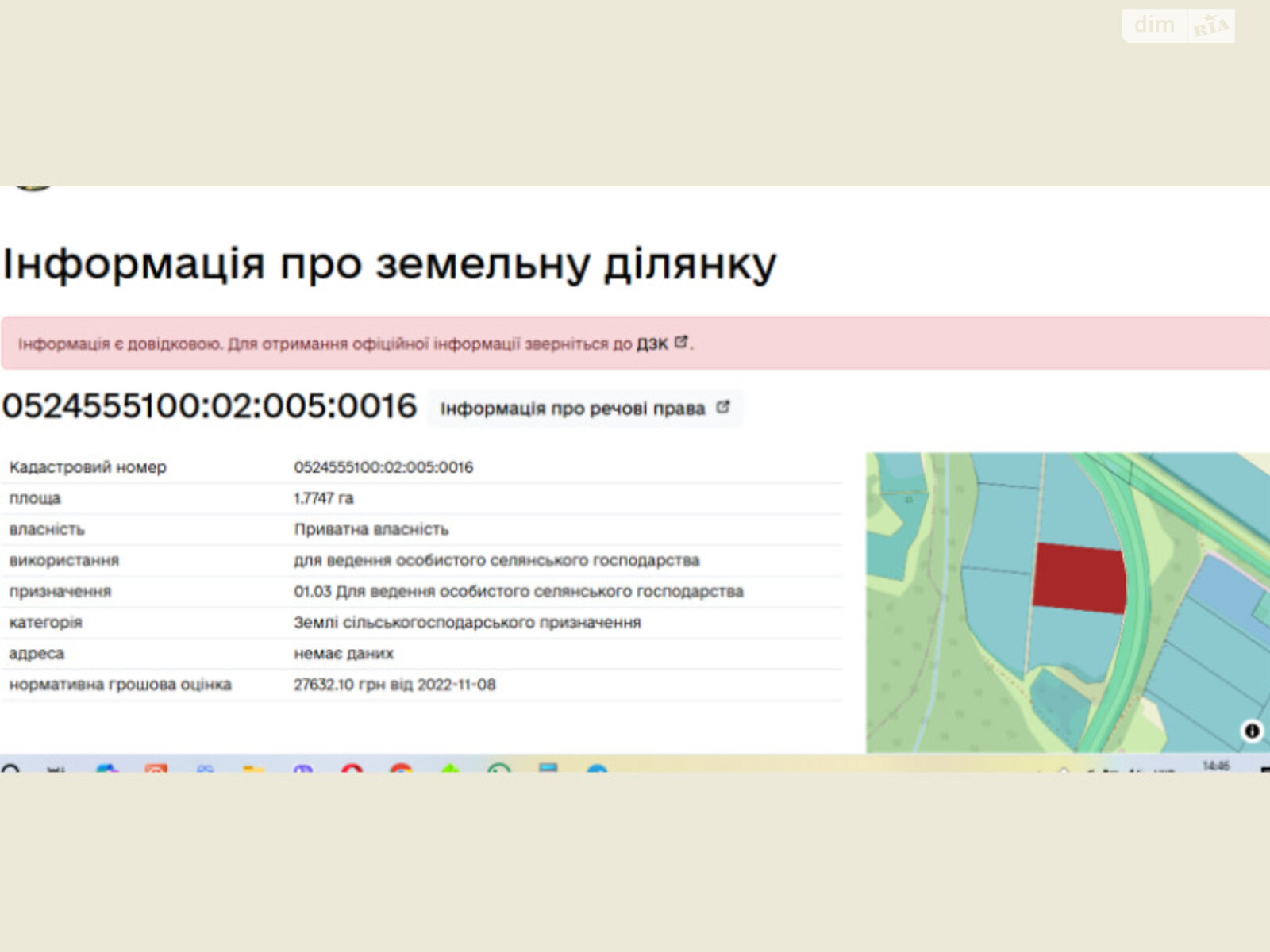
Task: Click the external link icon beside речові права
Action: (722, 407)
